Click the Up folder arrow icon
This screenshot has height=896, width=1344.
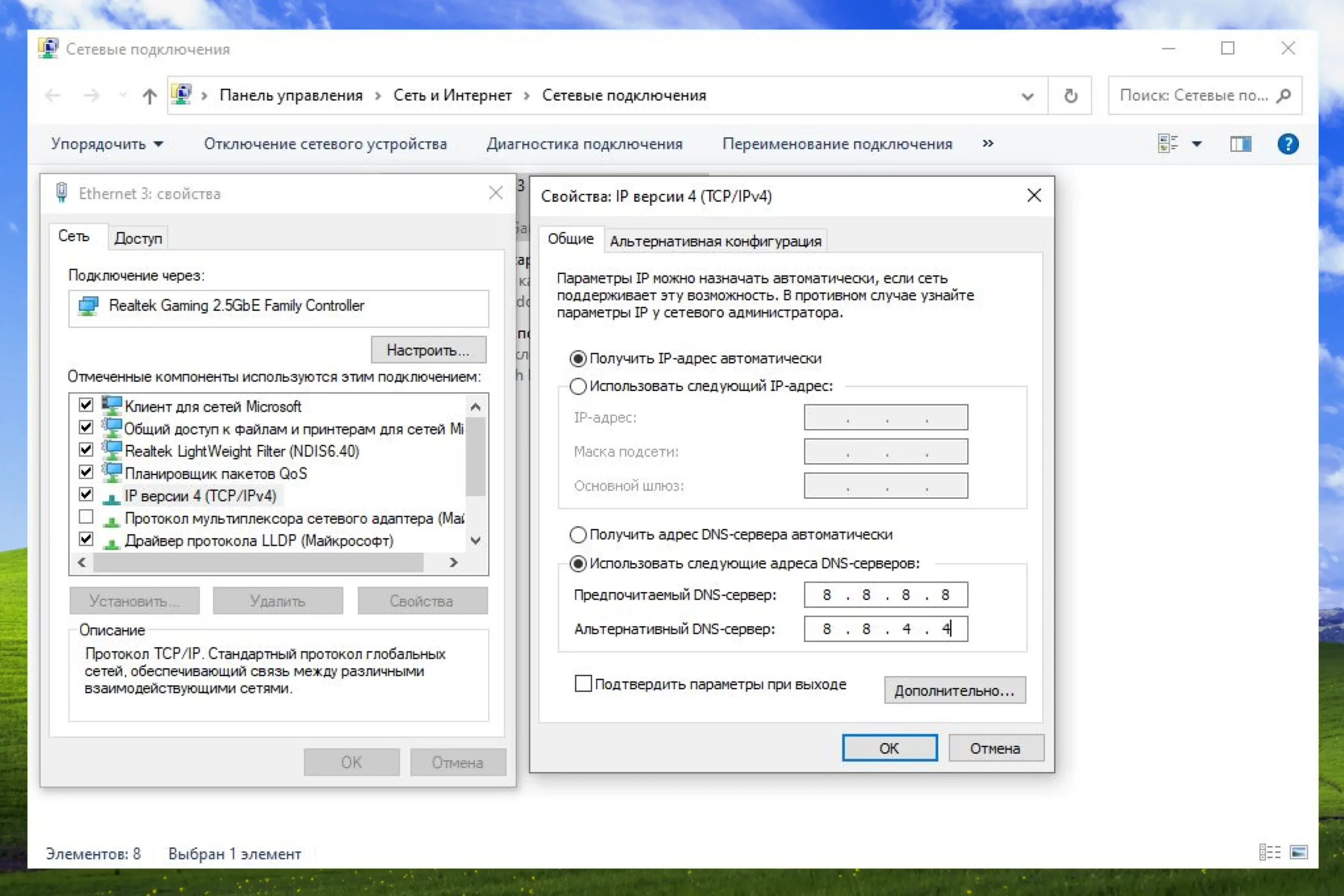(x=149, y=96)
